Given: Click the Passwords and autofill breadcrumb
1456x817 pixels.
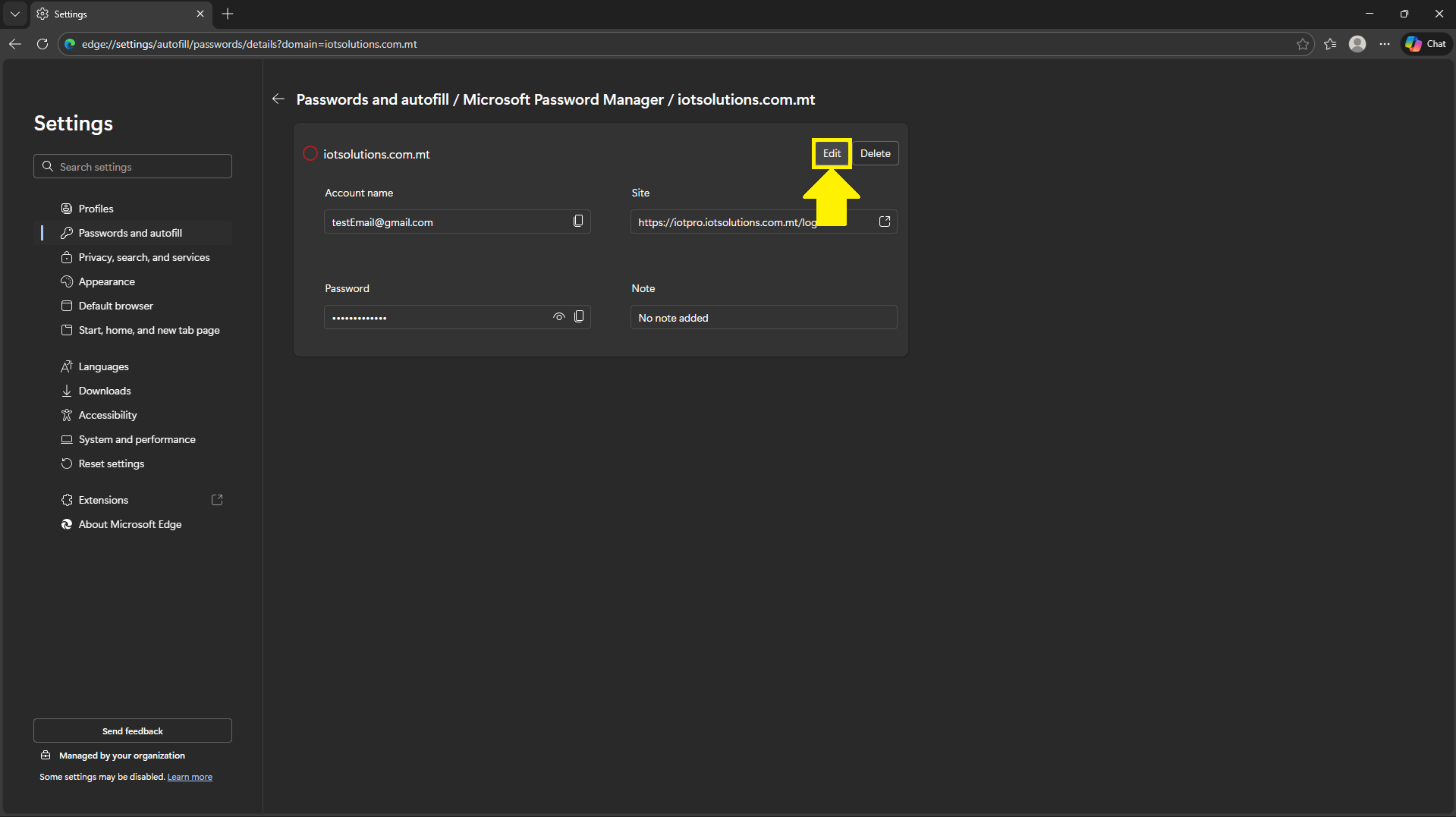Looking at the screenshot, I should click(373, 99).
